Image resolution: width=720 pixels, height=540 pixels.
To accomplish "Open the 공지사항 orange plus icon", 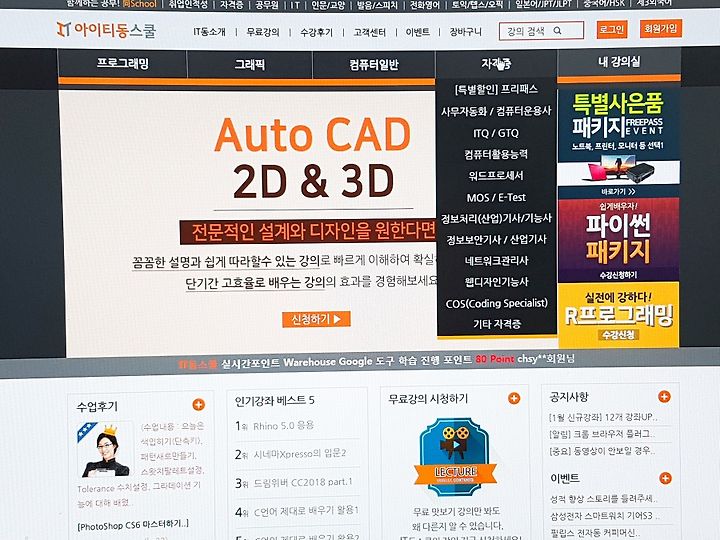I will coord(664,396).
